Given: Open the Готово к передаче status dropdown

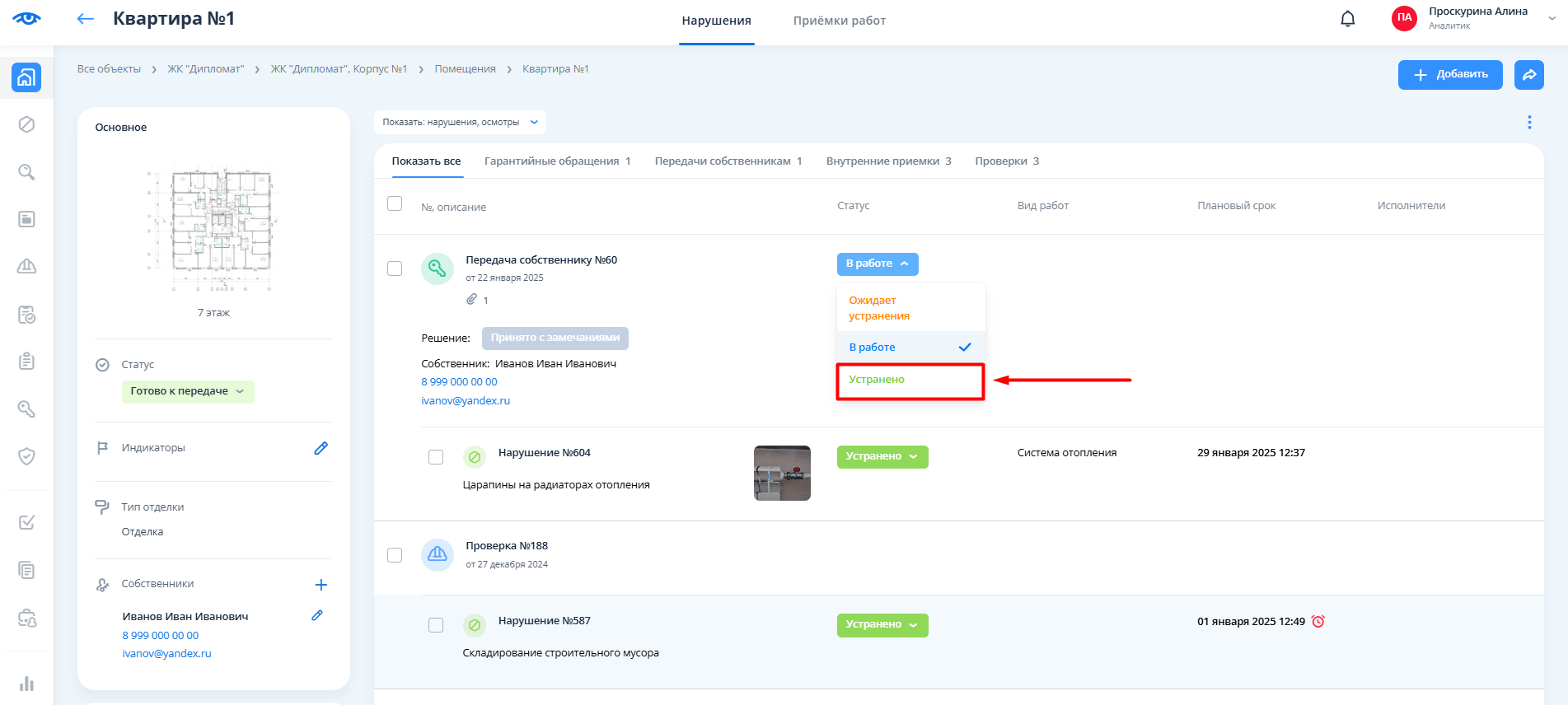Looking at the screenshot, I should click(188, 391).
